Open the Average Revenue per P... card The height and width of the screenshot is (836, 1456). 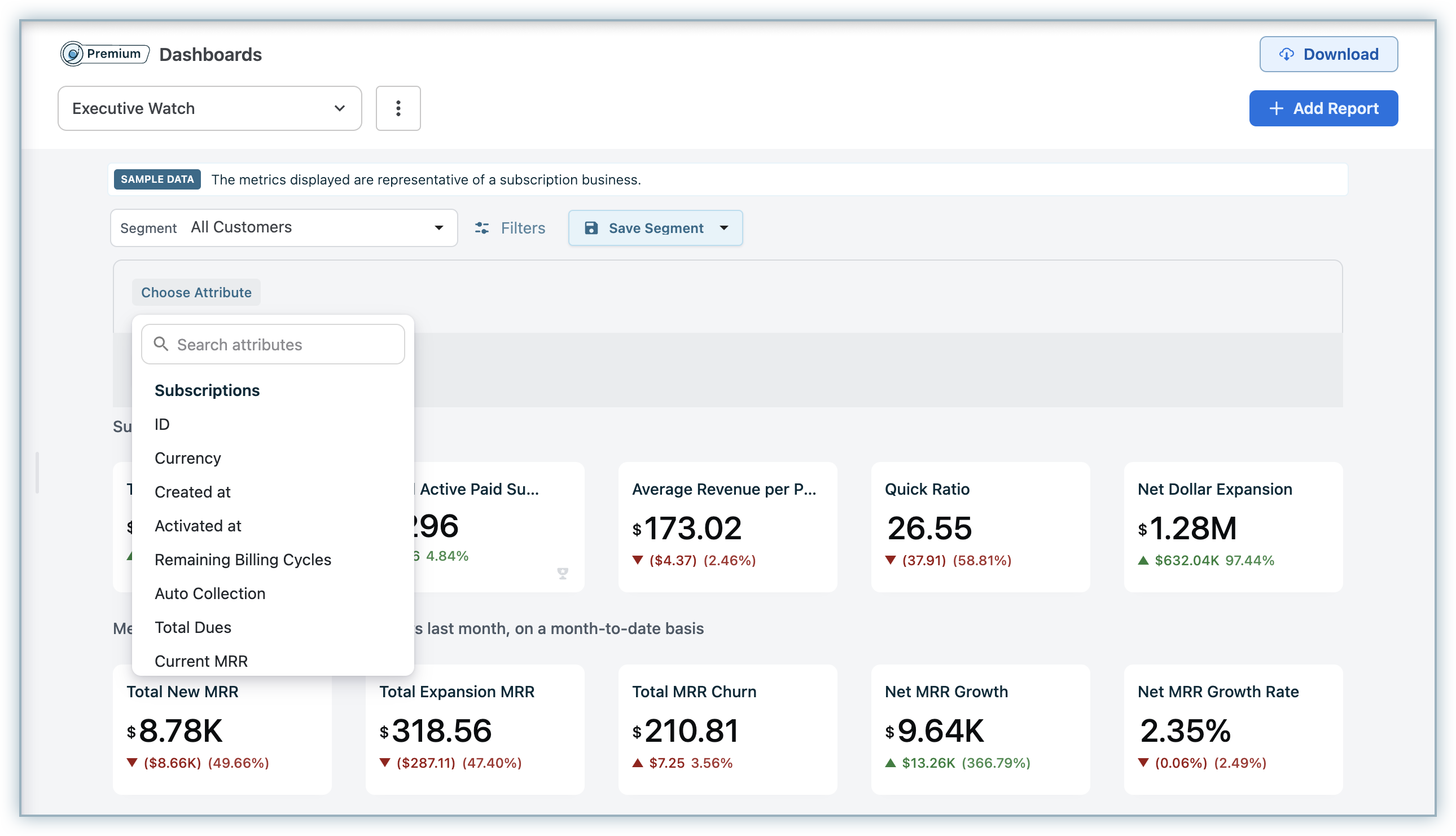tap(727, 526)
